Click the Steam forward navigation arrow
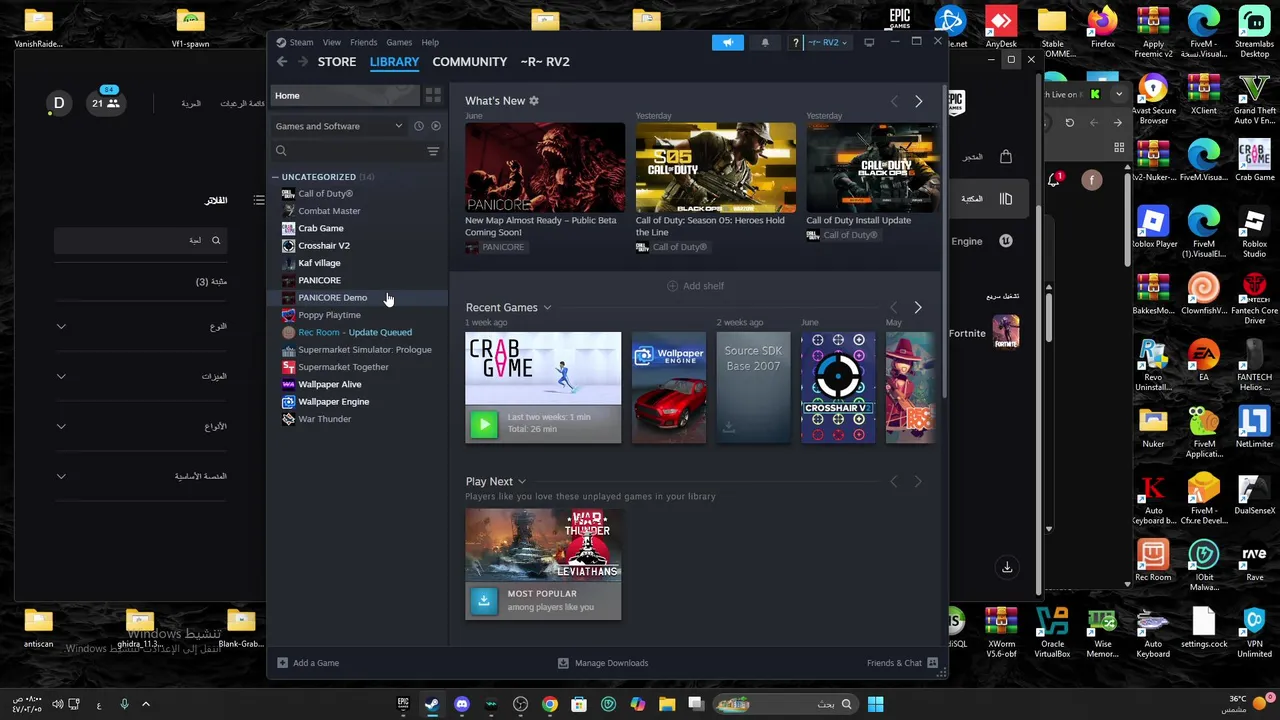Viewport: 1280px width, 720px height. 305,62
